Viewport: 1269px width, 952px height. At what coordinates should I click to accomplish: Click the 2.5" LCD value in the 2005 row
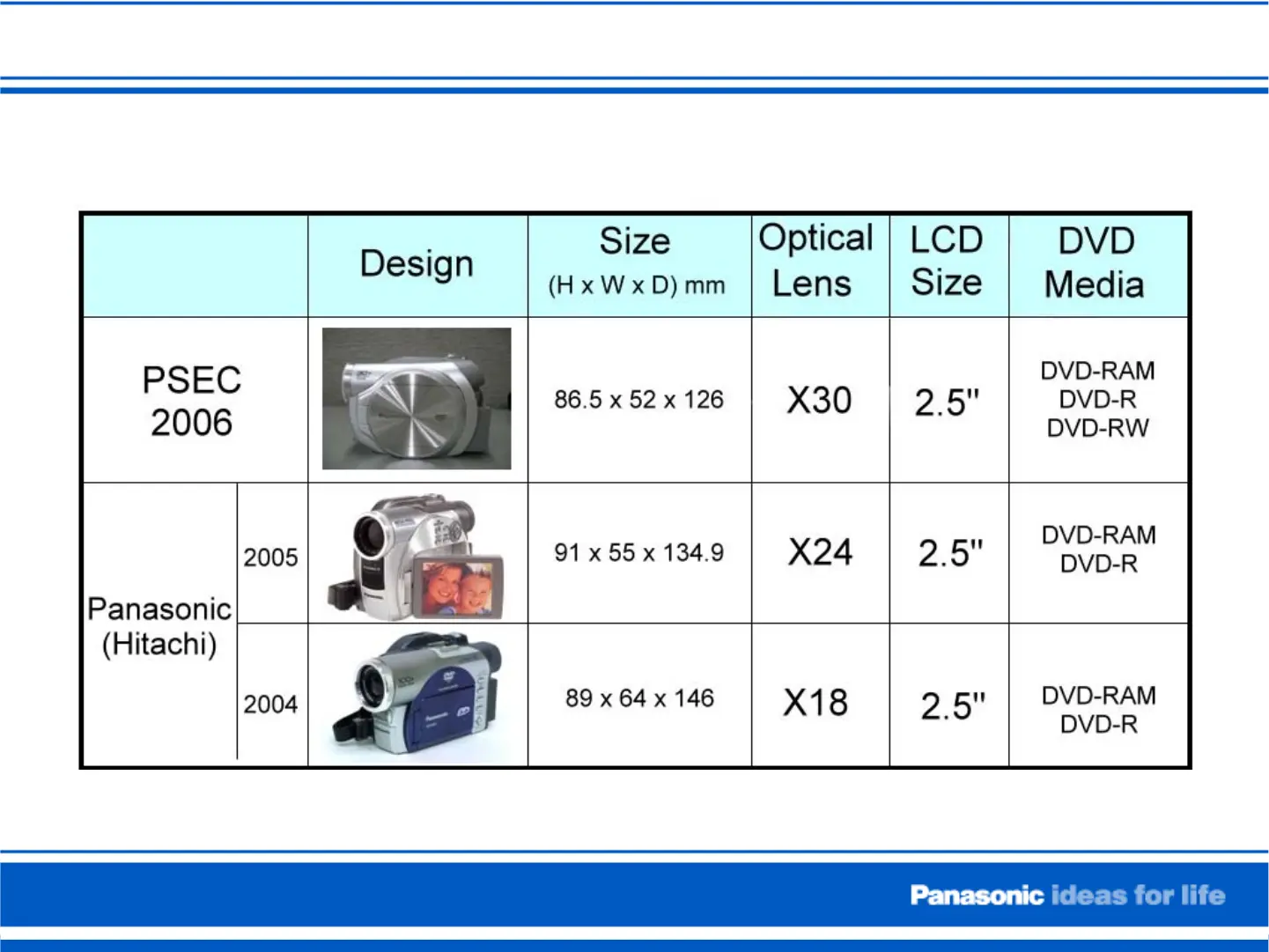point(950,554)
